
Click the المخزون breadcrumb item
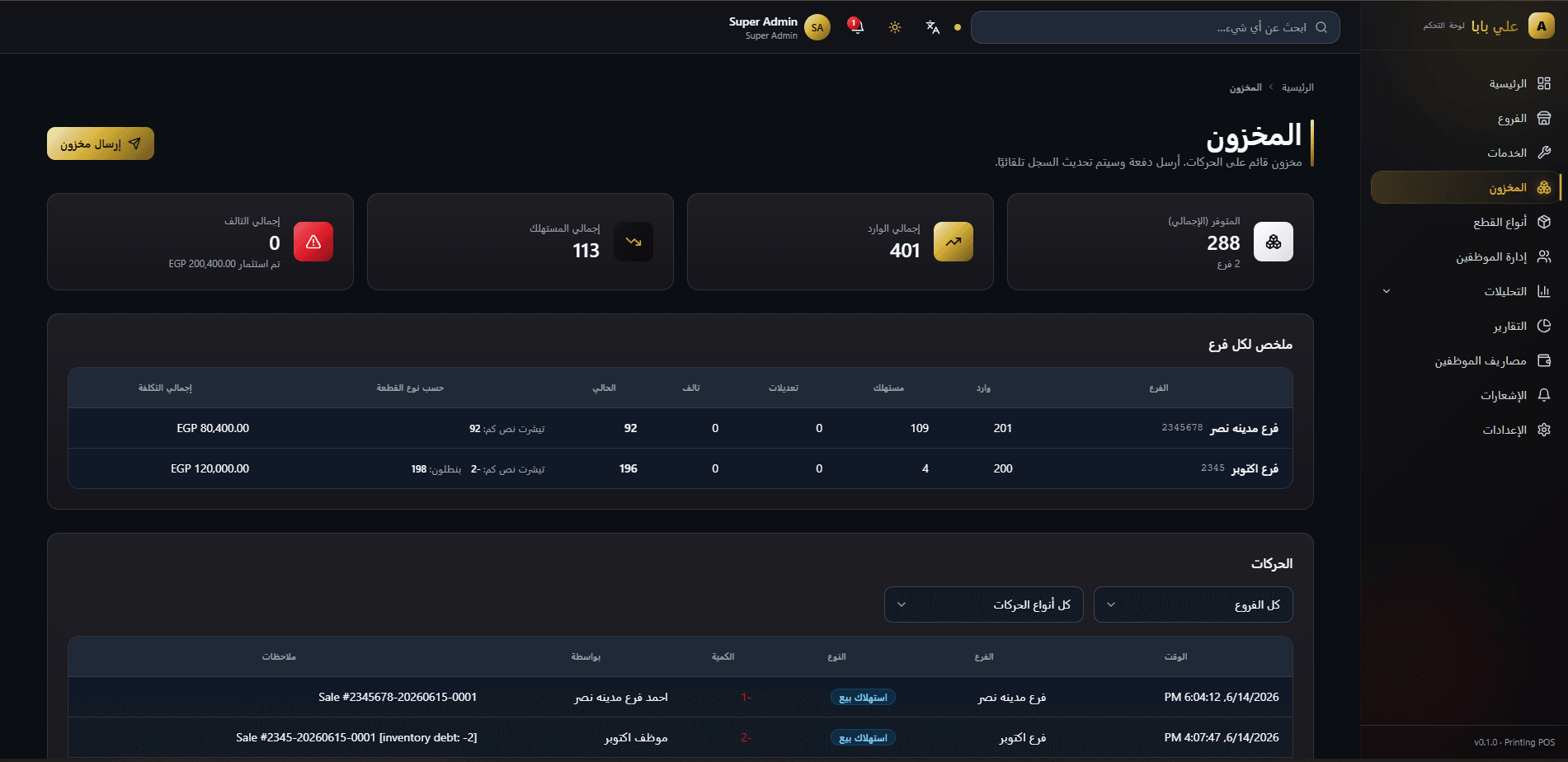click(x=1245, y=87)
